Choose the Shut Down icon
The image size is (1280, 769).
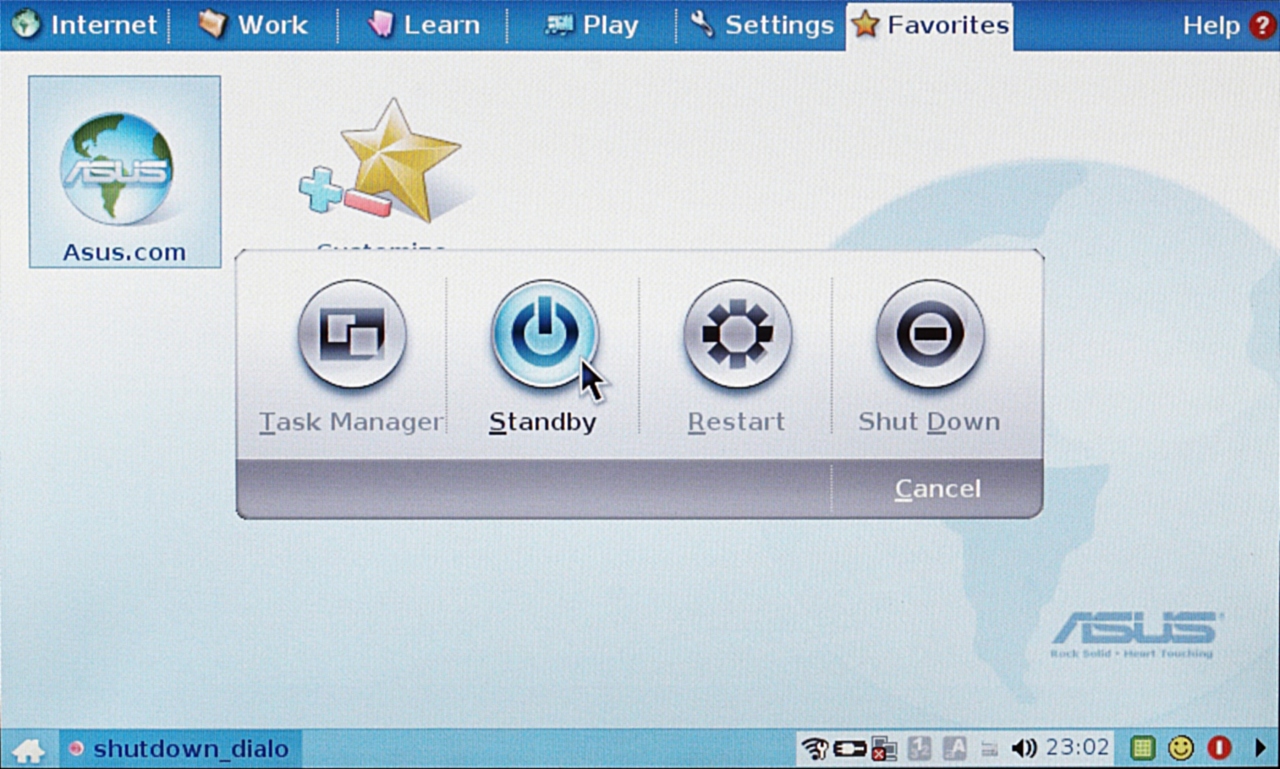coord(930,334)
